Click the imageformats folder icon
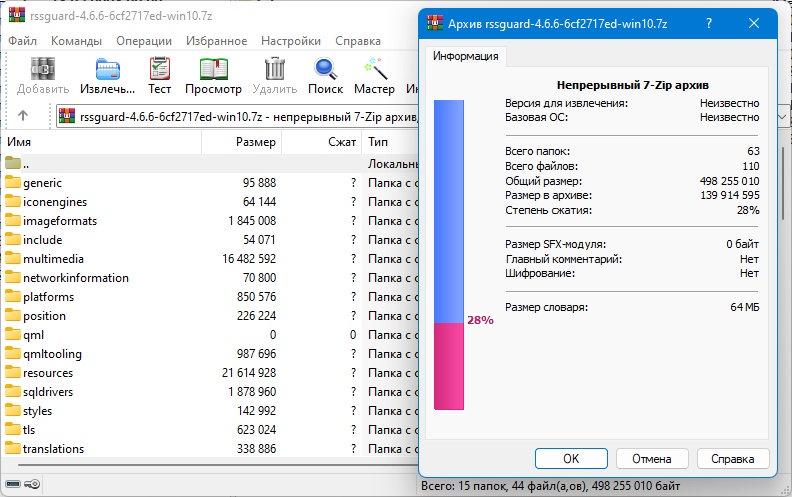The height and width of the screenshot is (497, 792). (x=13, y=220)
